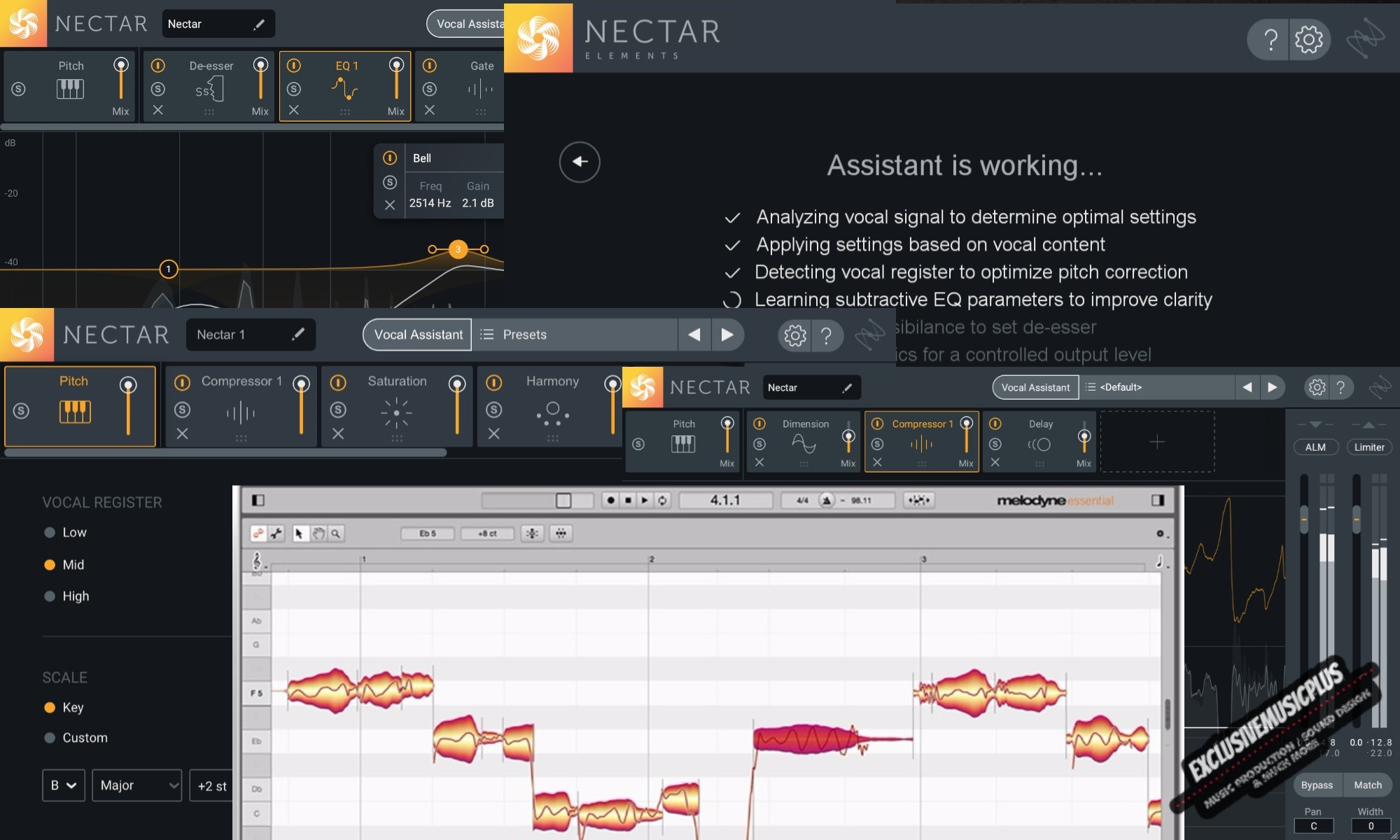Open Melodyne correct pitch macro
The width and height of the screenshot is (1400, 840).
tap(532, 533)
